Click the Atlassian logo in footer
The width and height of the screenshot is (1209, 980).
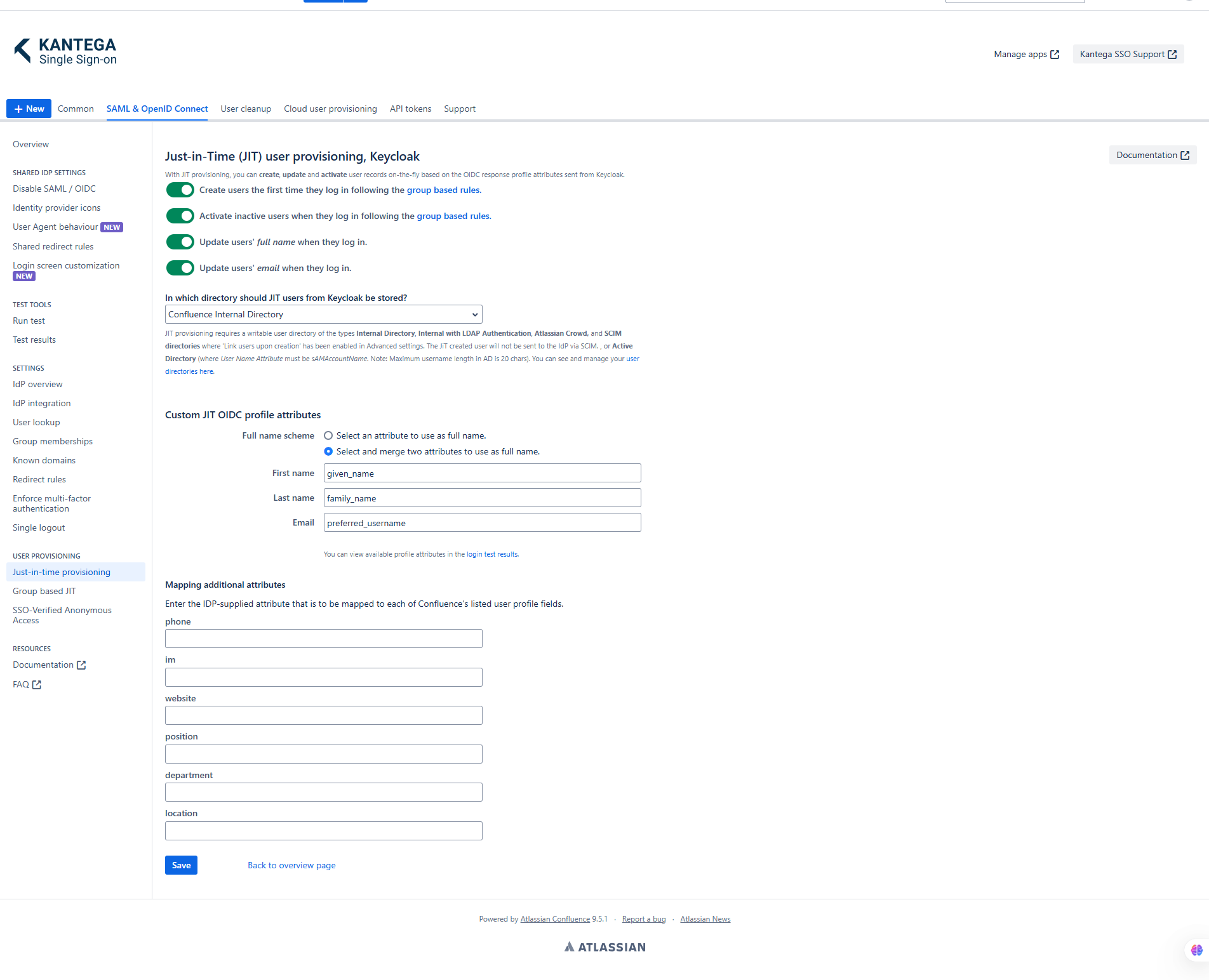tap(605, 948)
